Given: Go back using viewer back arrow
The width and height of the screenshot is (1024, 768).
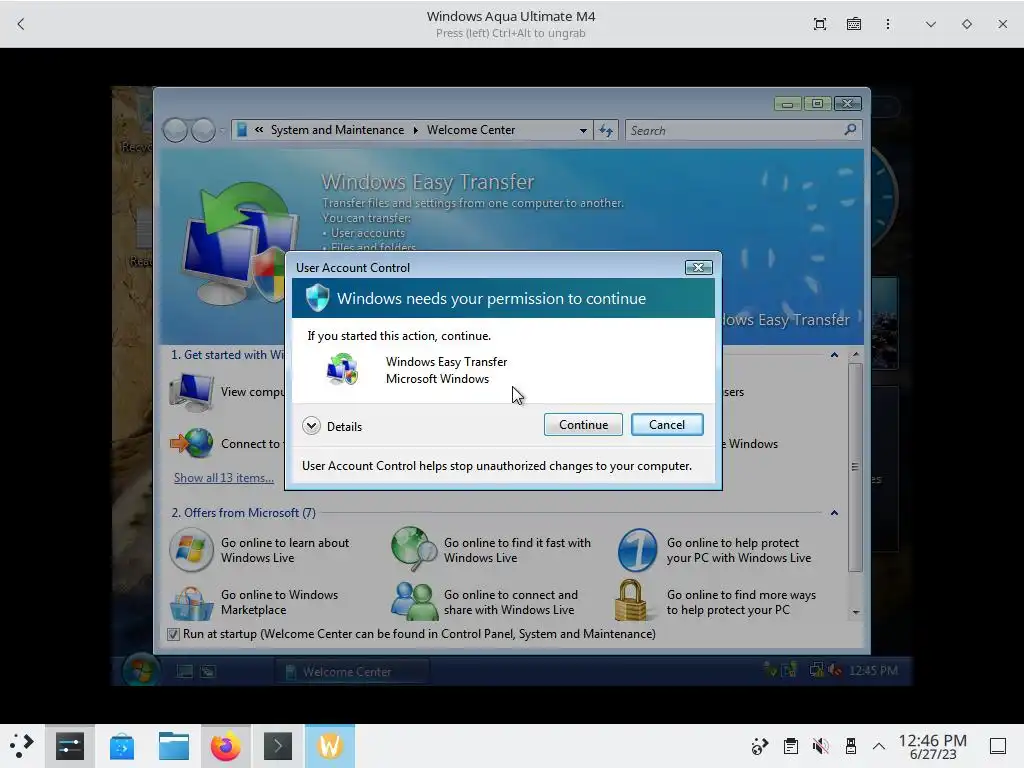Looking at the screenshot, I should click(x=21, y=24).
